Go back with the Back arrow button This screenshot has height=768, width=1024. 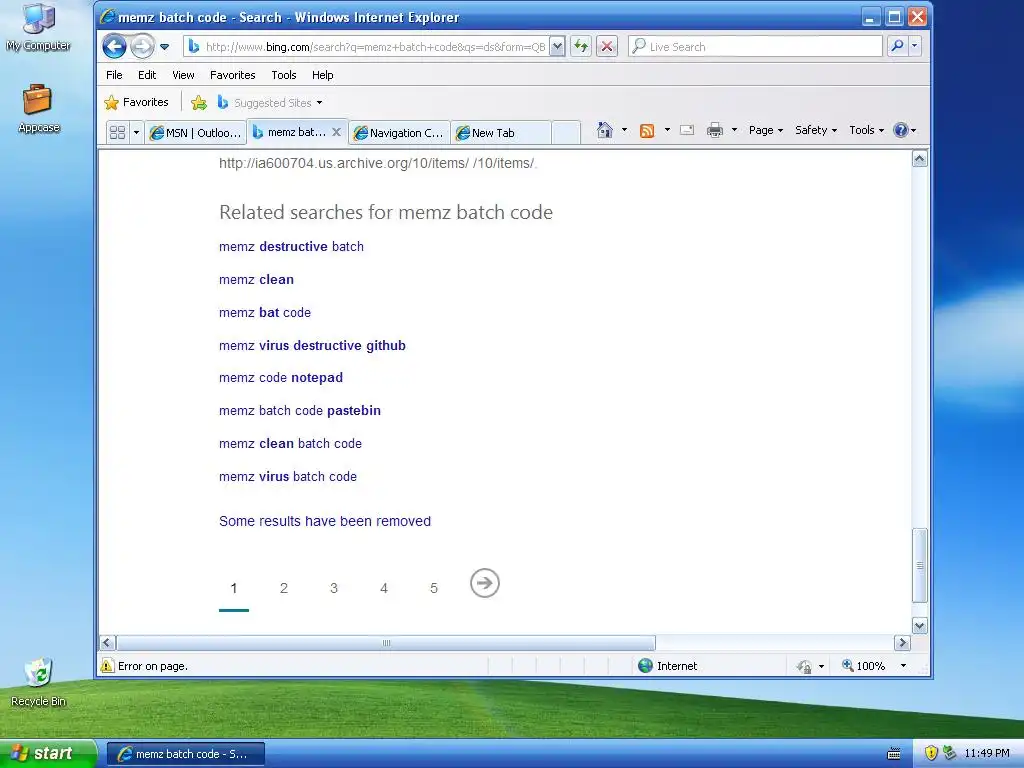(114, 46)
